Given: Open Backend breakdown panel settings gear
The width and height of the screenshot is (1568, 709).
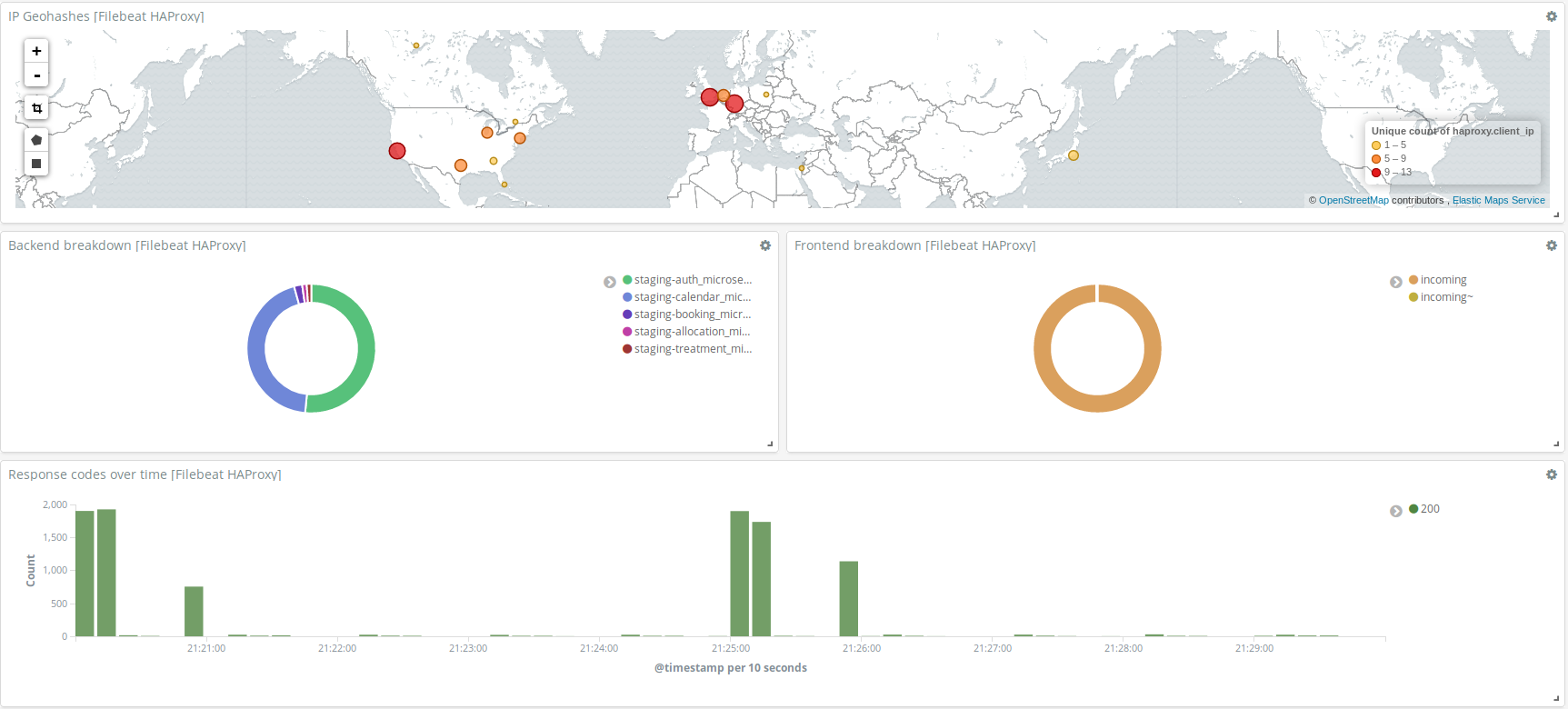Looking at the screenshot, I should 764,245.
